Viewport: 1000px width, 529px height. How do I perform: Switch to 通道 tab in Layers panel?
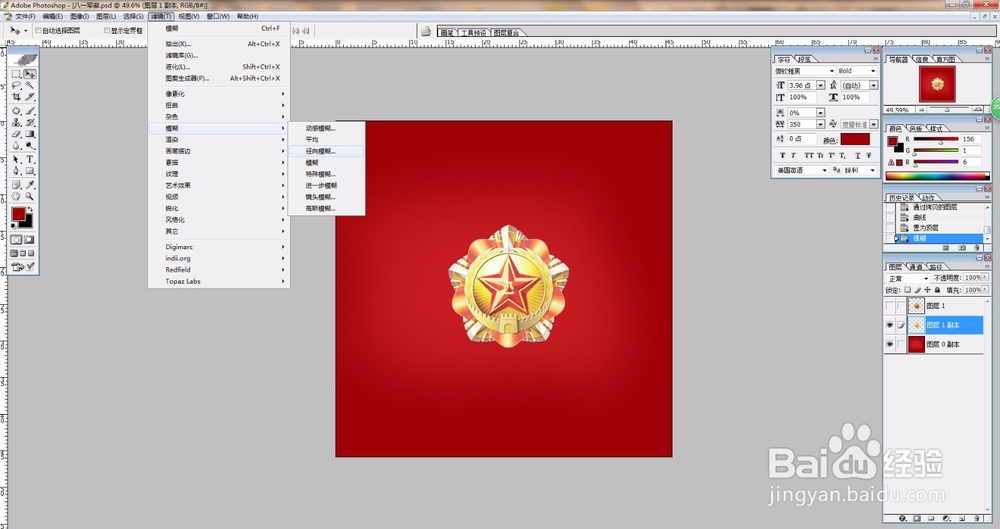tap(916, 267)
